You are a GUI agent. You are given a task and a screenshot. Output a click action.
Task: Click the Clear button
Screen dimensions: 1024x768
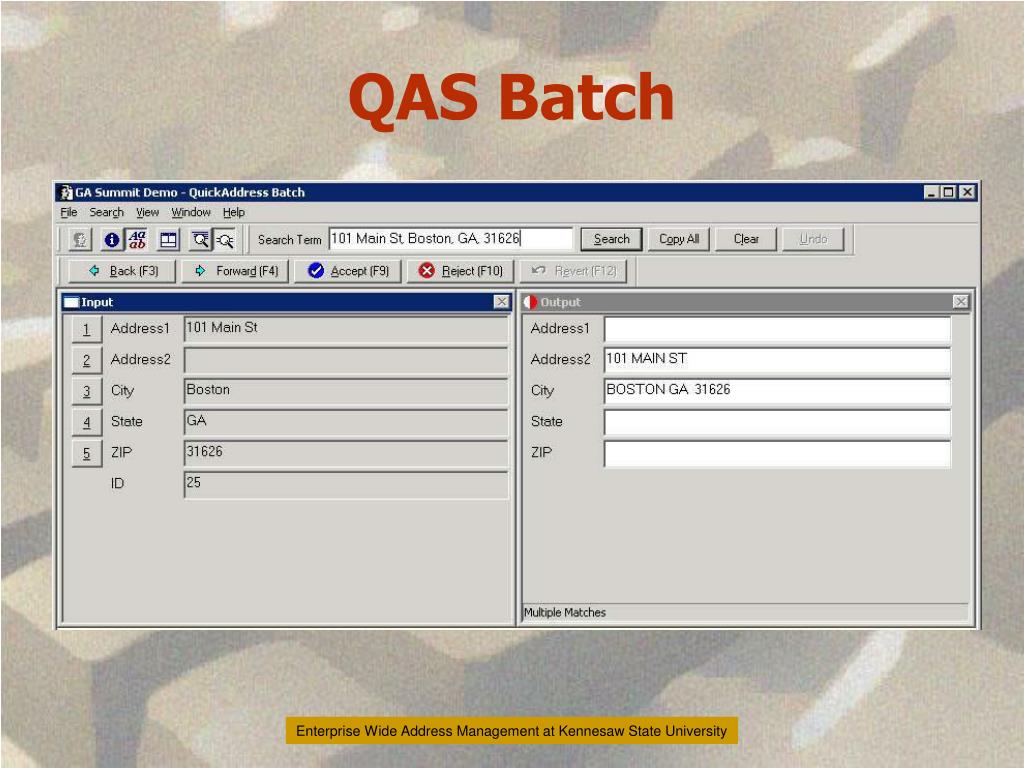point(746,239)
